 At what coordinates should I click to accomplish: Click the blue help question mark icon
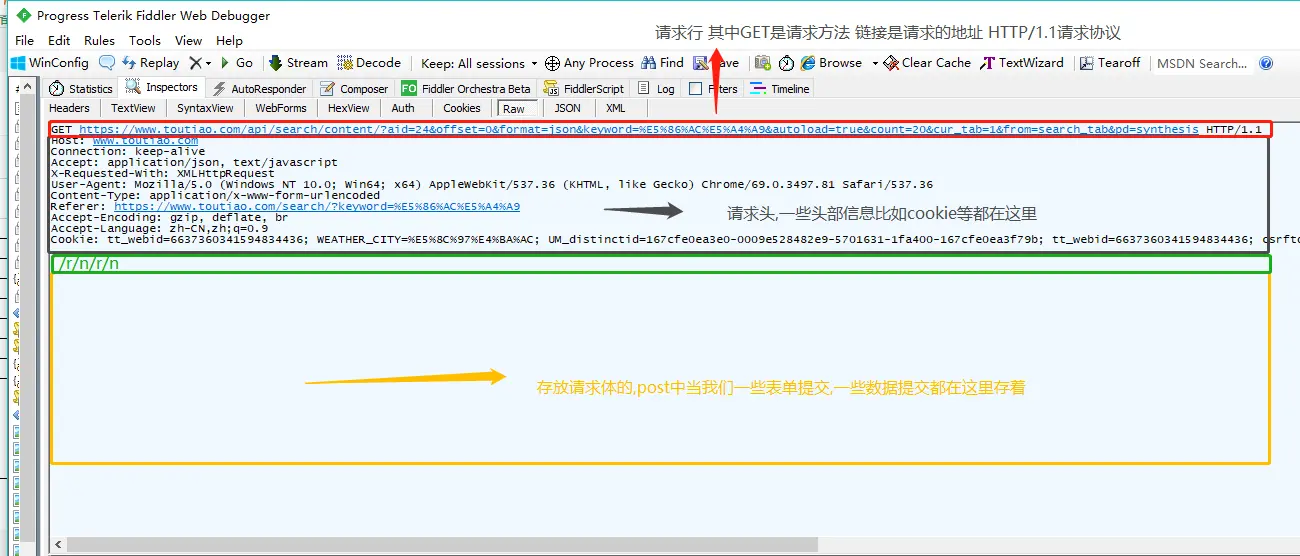(1266, 63)
